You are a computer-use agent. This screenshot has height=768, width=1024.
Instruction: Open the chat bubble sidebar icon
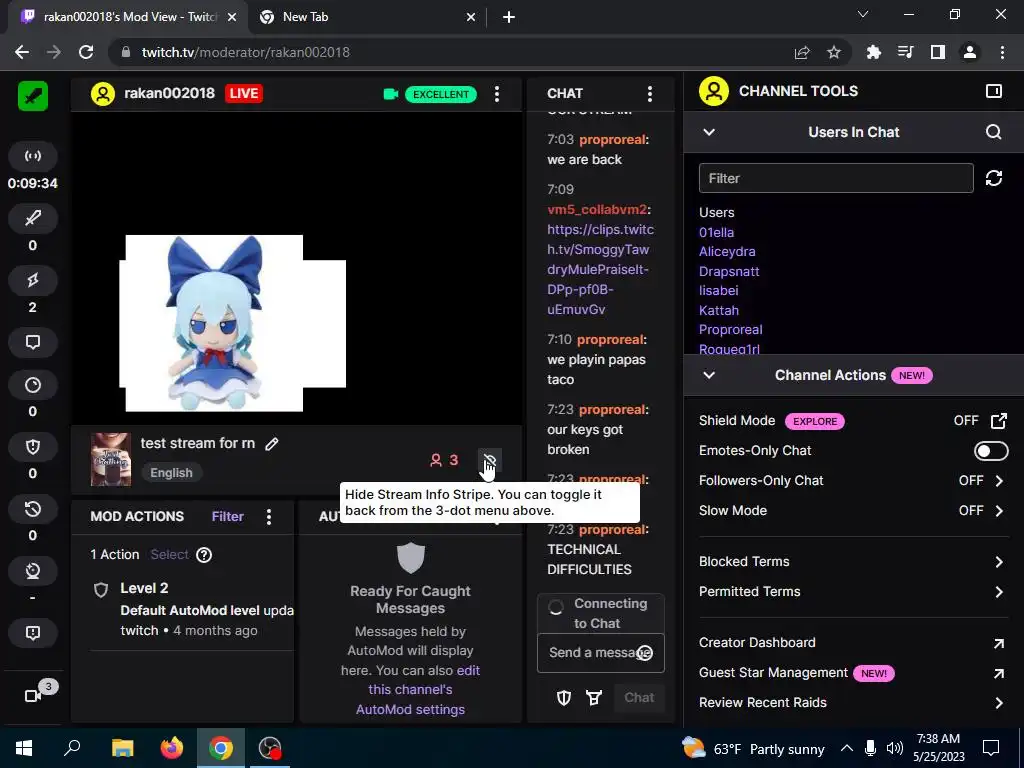[x=33, y=342]
